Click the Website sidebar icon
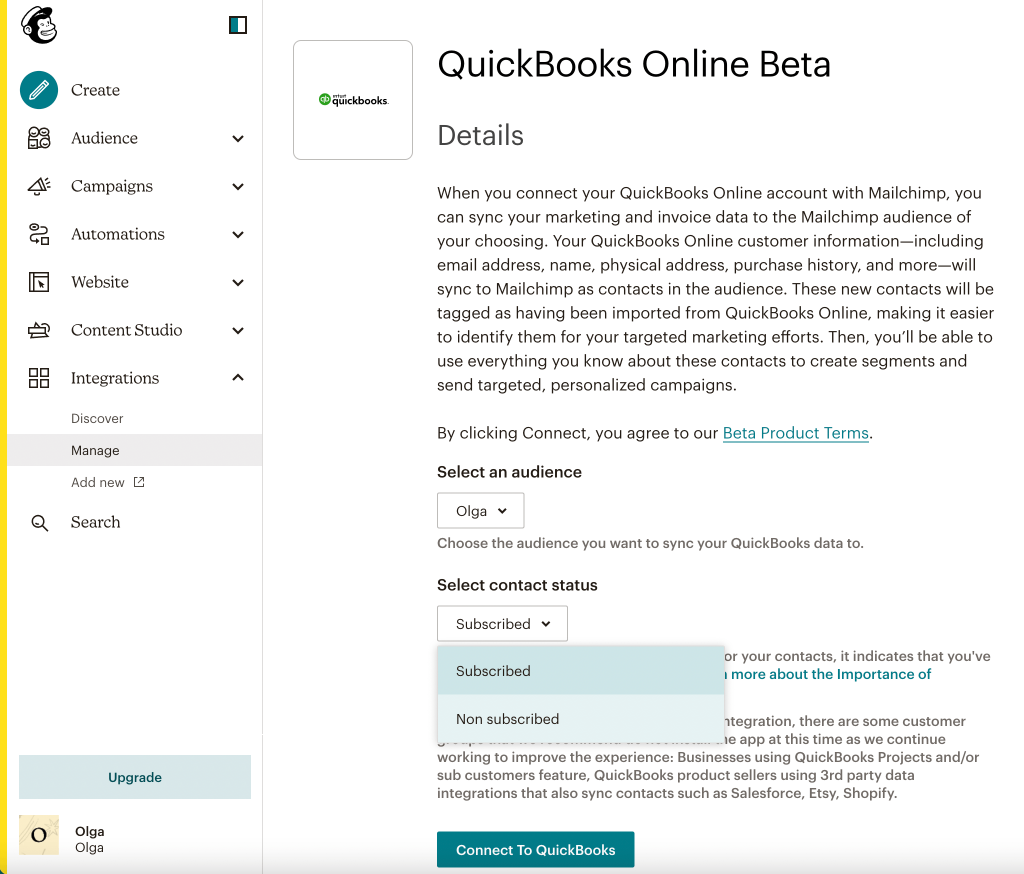The width and height of the screenshot is (1024, 874). (x=39, y=282)
